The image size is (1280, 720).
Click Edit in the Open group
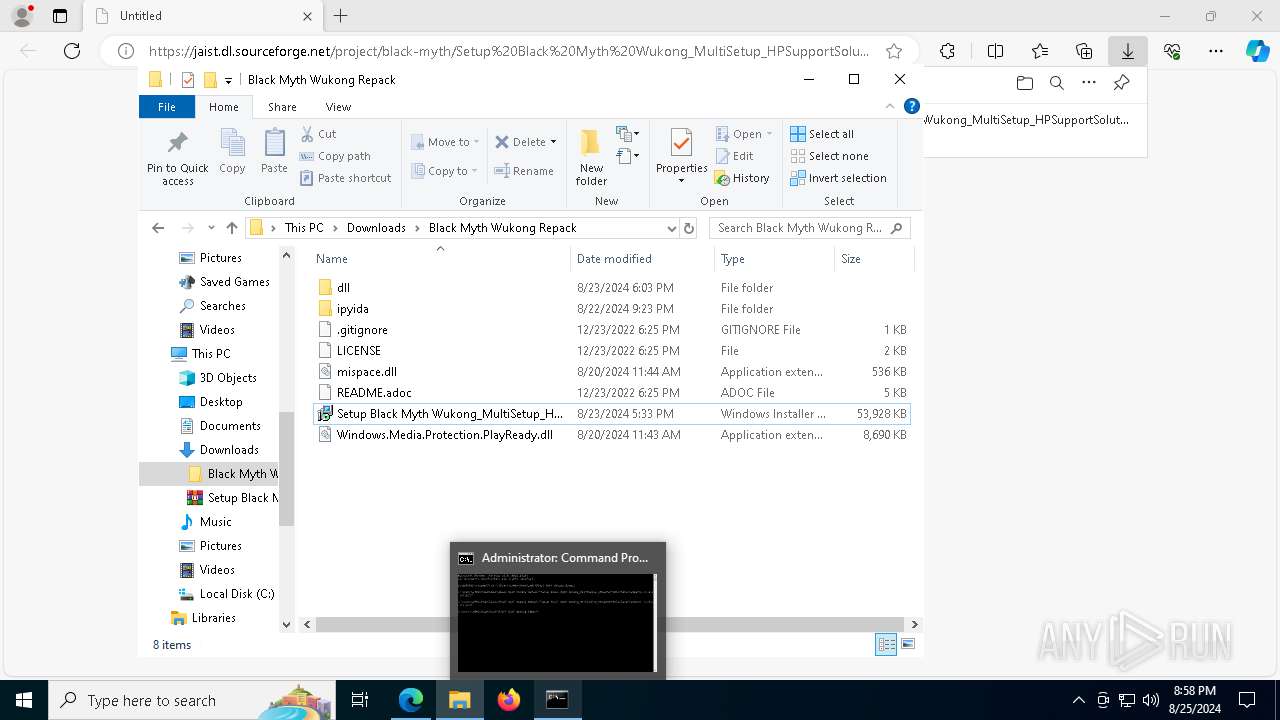pos(734,156)
